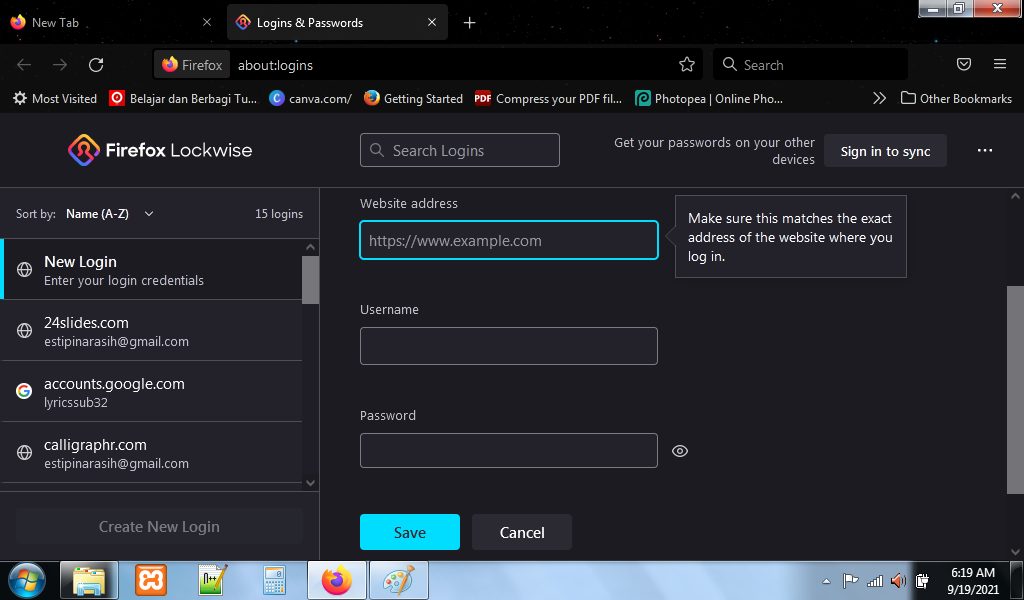
Task: Open the new tab plus button
Action: (x=470, y=22)
